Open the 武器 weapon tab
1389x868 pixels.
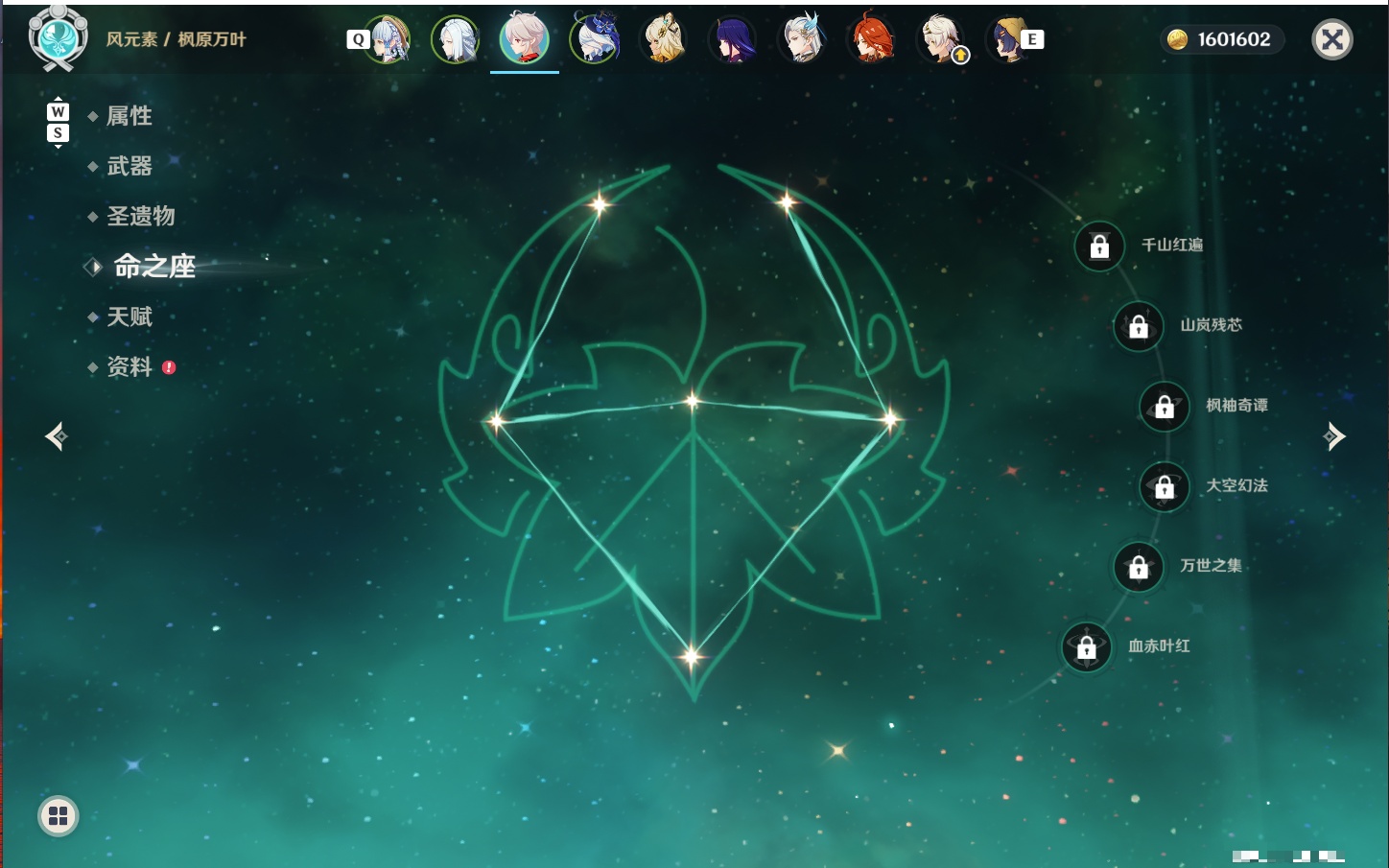pyautogui.click(x=129, y=166)
